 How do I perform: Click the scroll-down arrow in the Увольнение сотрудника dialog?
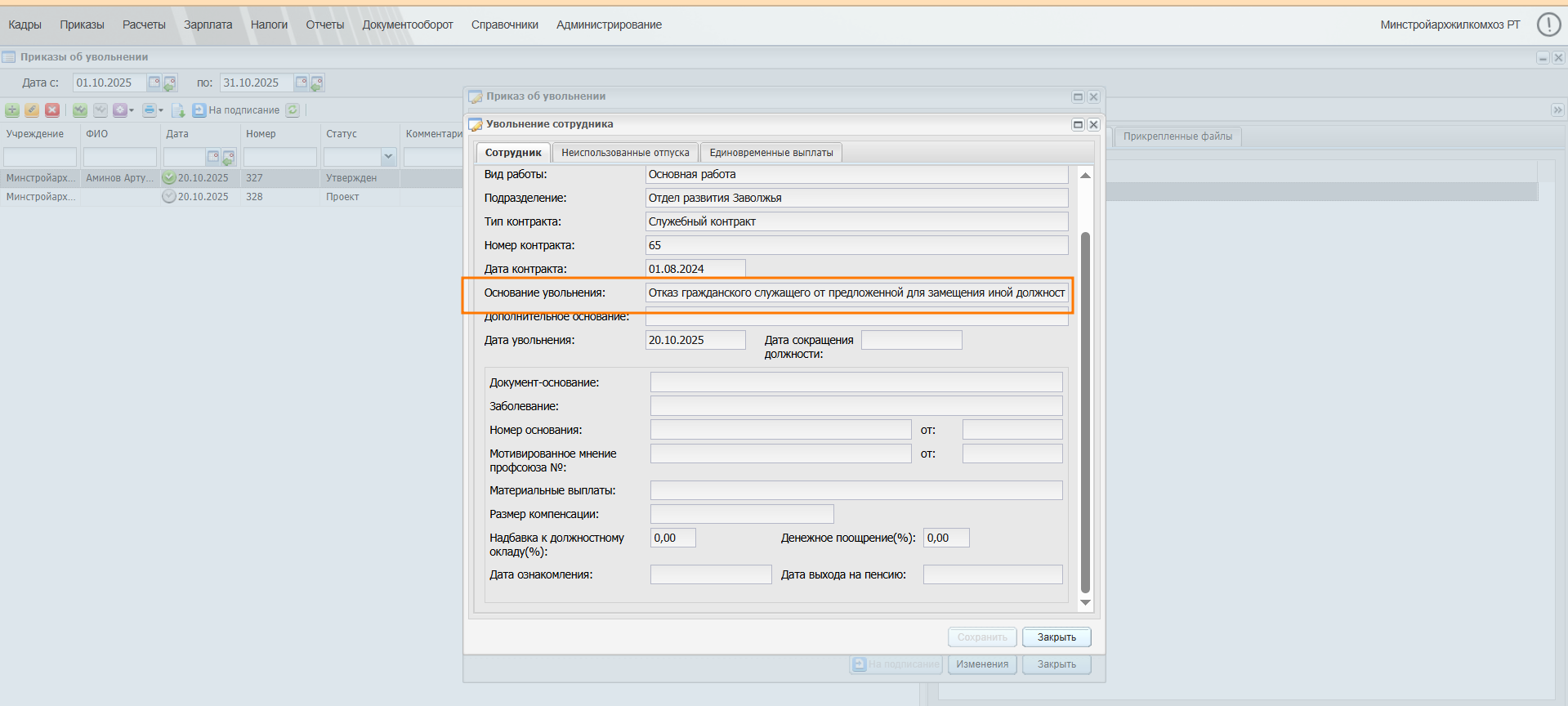(x=1085, y=603)
